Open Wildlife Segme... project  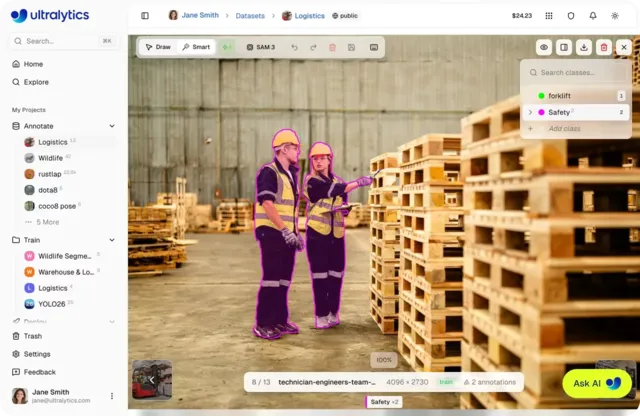point(65,256)
